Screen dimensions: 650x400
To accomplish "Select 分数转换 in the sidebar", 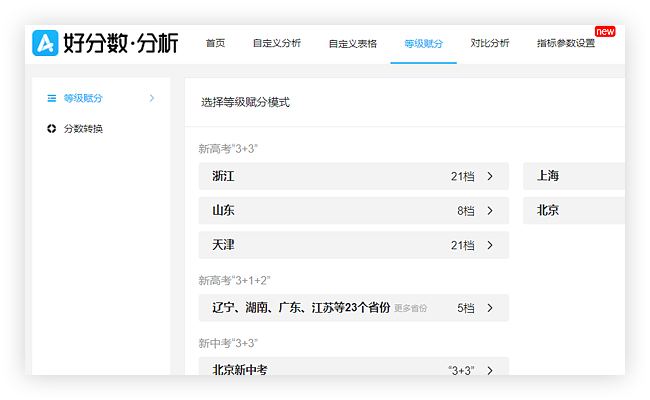I will [83, 128].
